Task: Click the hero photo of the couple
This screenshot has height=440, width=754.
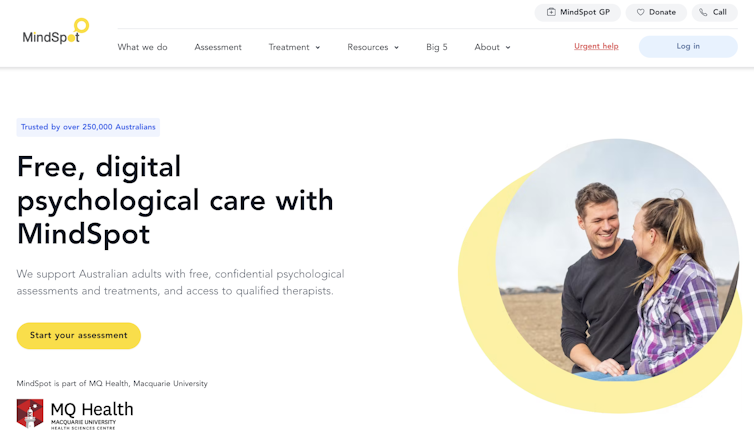Action: [x=617, y=260]
